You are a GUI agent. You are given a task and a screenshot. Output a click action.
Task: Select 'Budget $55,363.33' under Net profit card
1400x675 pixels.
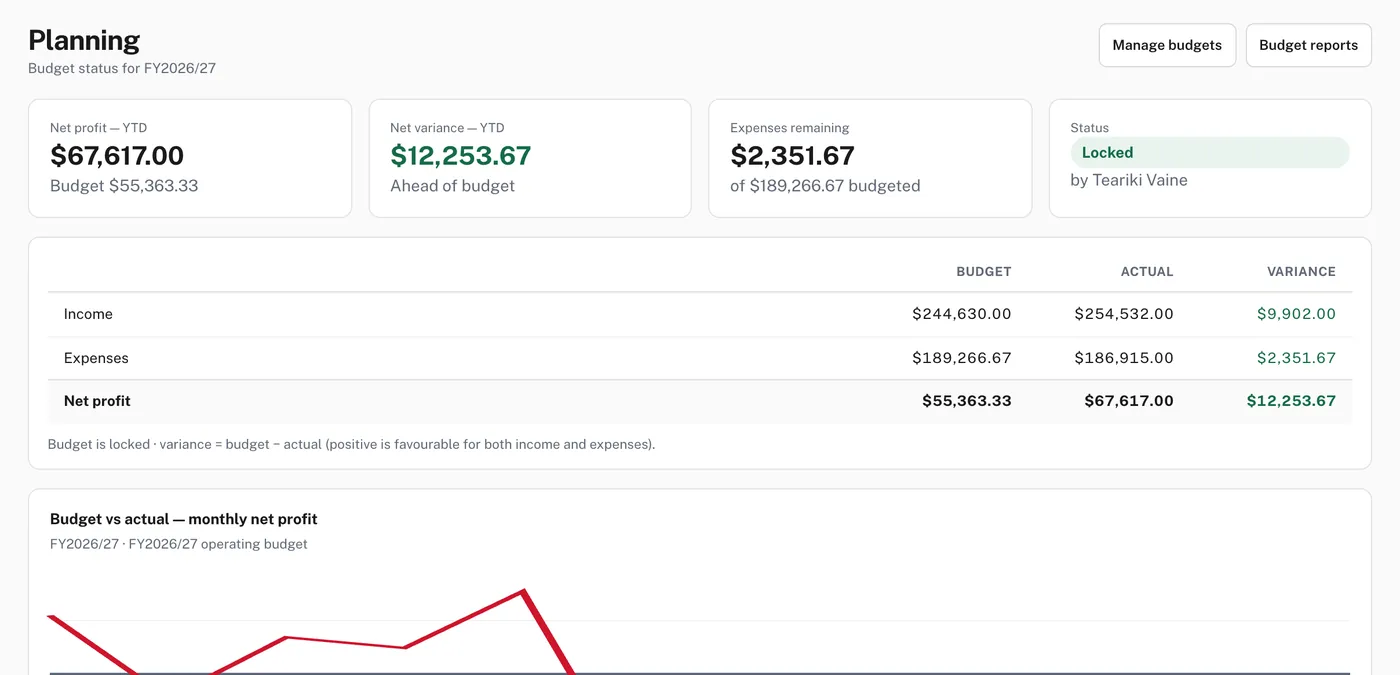(124, 186)
